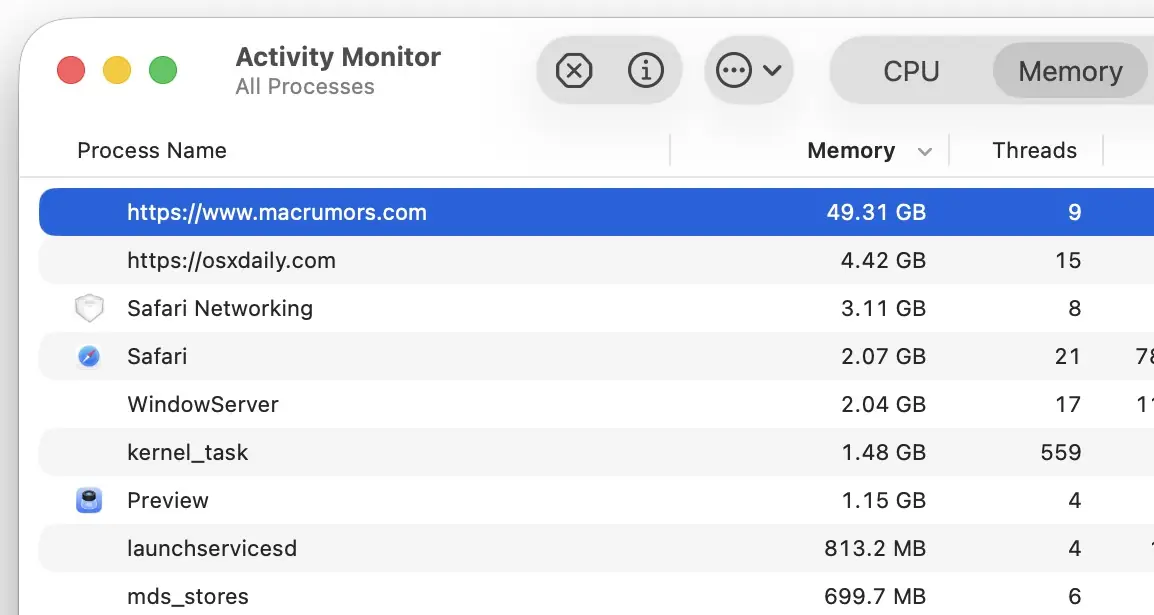Click the 15 threads value for osxdaily
Image resolution: width=1154 pixels, height=615 pixels.
1067,260
